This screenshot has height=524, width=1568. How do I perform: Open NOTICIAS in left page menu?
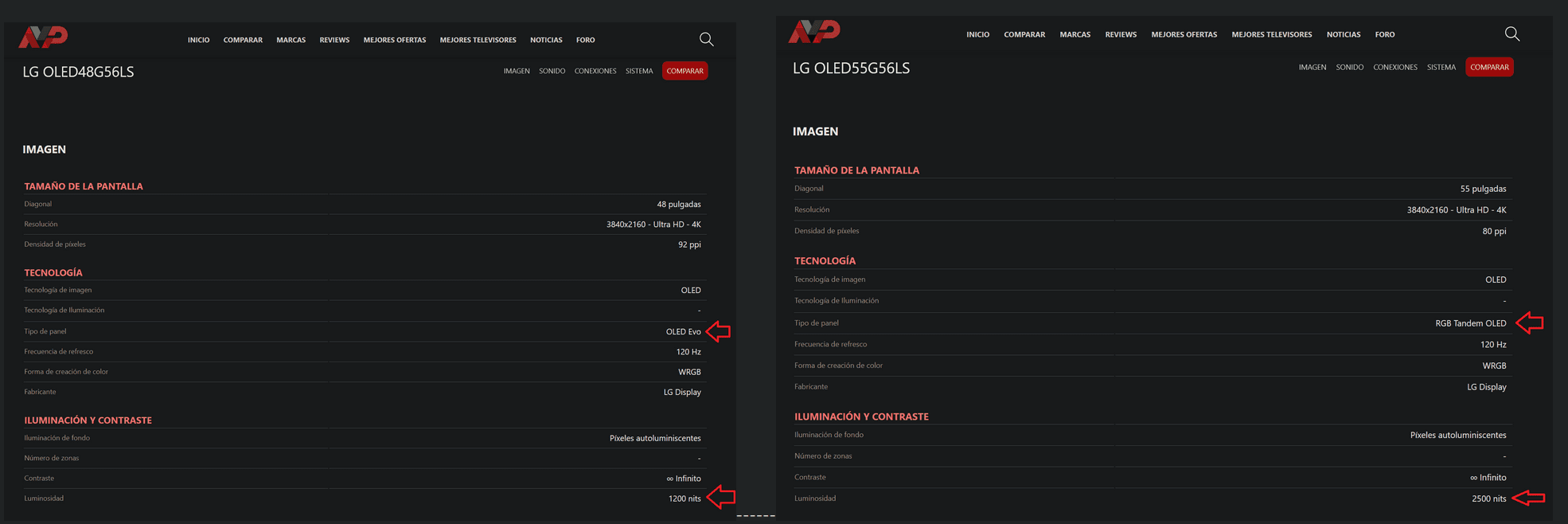click(x=546, y=40)
